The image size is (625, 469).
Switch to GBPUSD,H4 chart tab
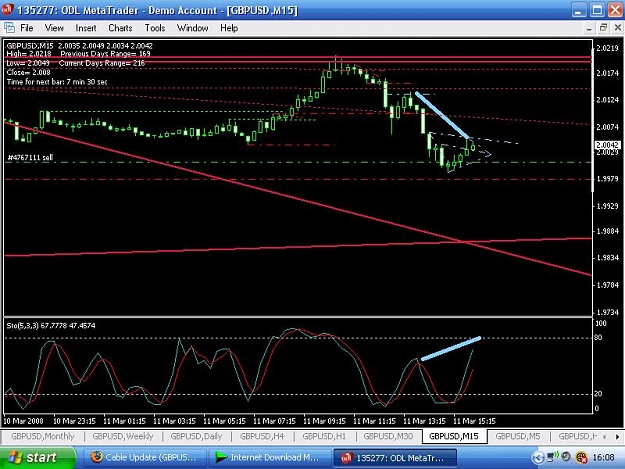(x=262, y=436)
